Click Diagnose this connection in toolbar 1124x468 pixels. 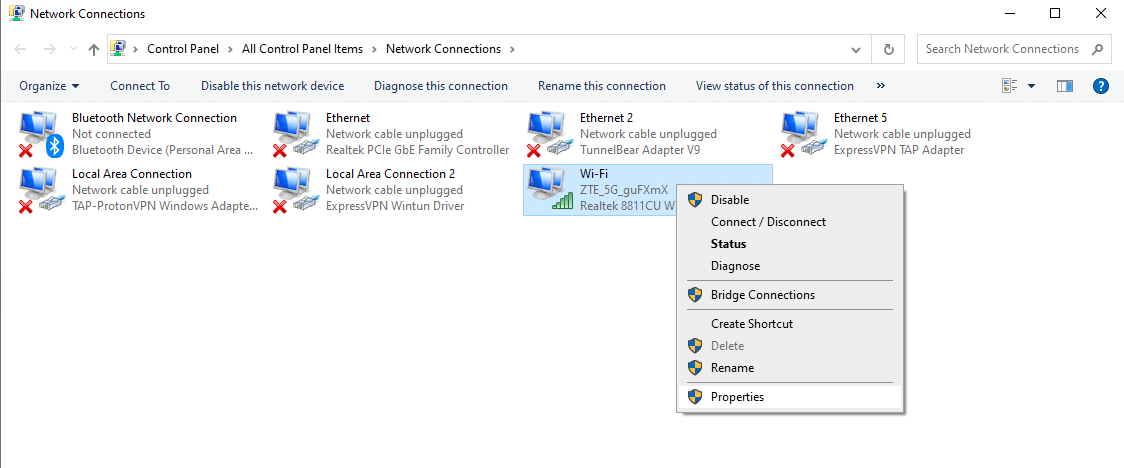pyautogui.click(x=441, y=86)
